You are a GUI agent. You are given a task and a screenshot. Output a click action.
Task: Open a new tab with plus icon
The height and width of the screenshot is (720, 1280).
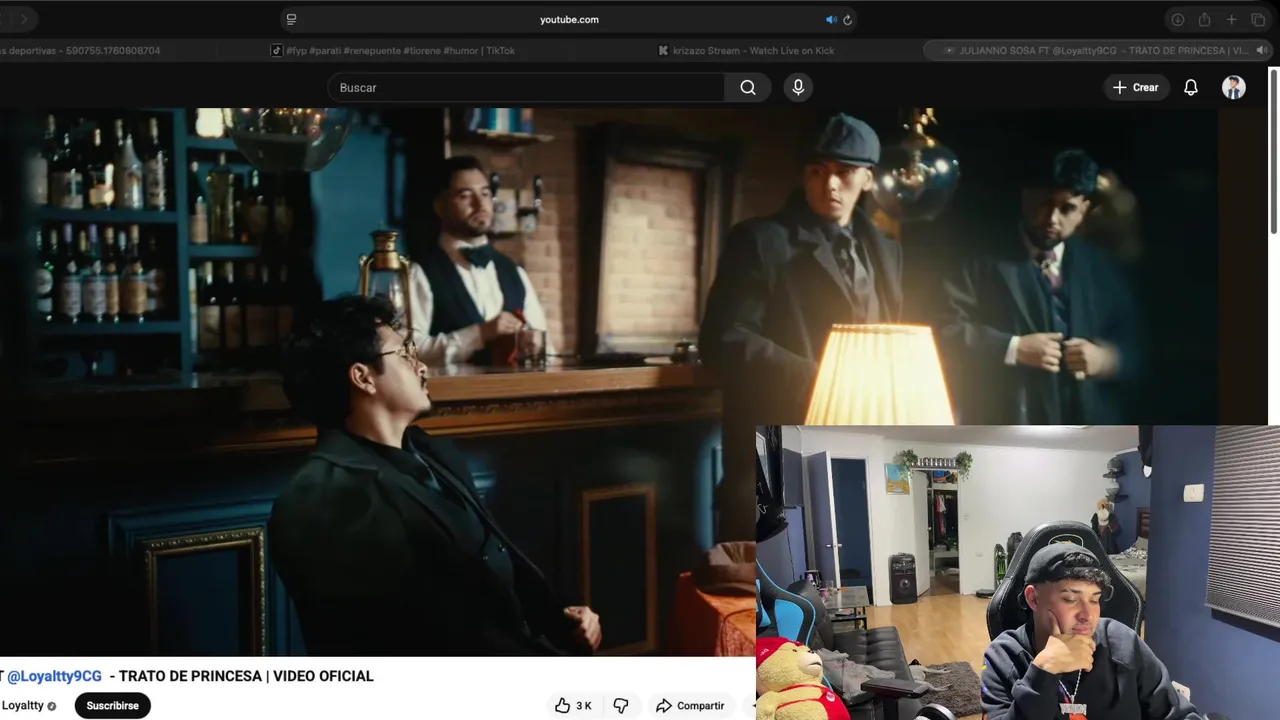click(1231, 19)
